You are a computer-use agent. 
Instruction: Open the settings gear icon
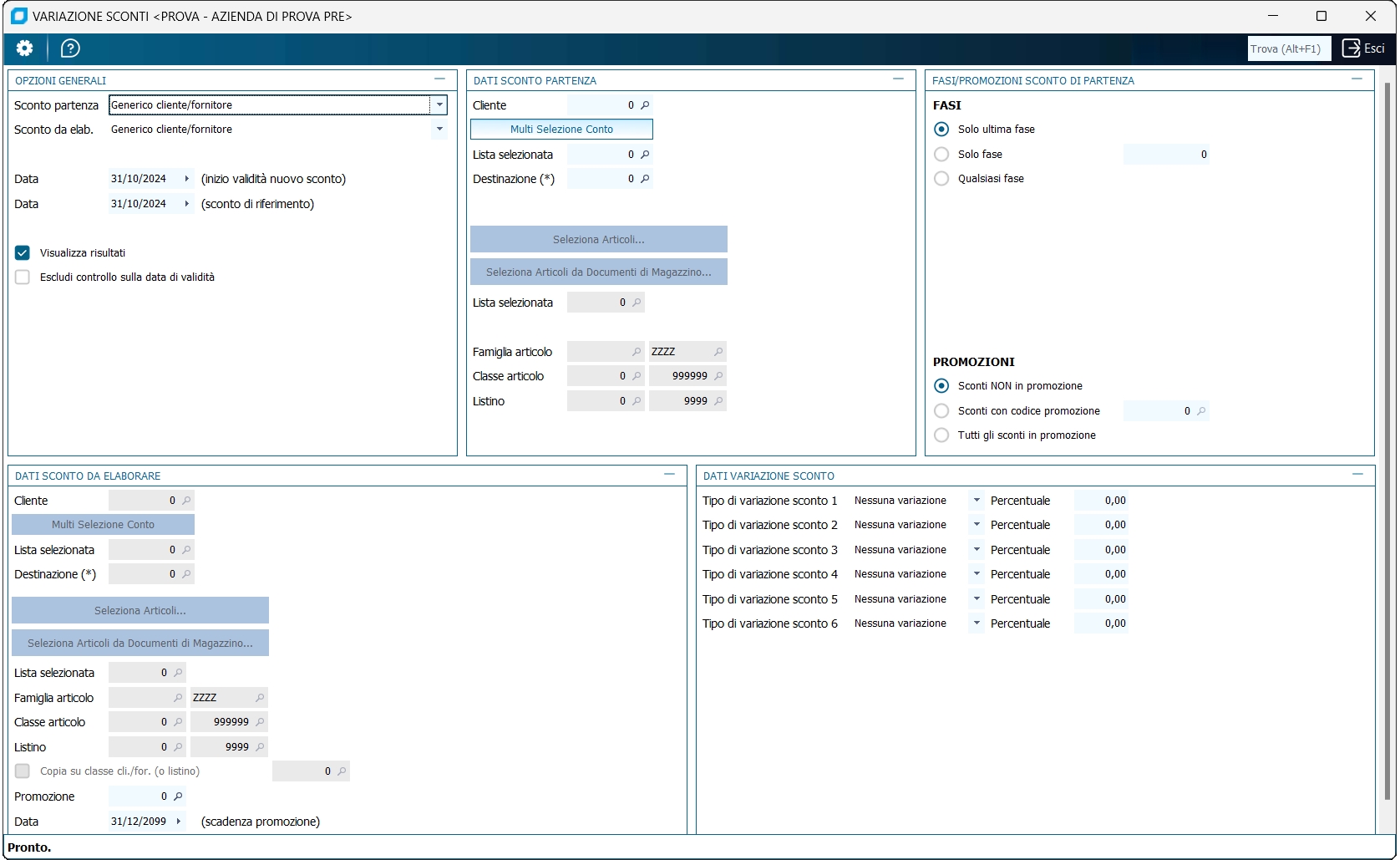click(25, 48)
